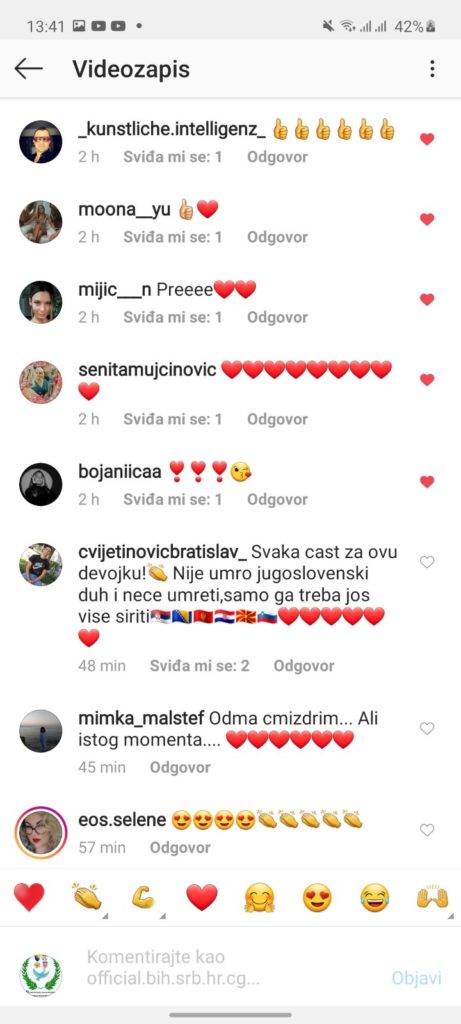Open _kunstliche.intelligenz_ profile picture
The height and width of the screenshot is (1024, 461).
[40, 142]
